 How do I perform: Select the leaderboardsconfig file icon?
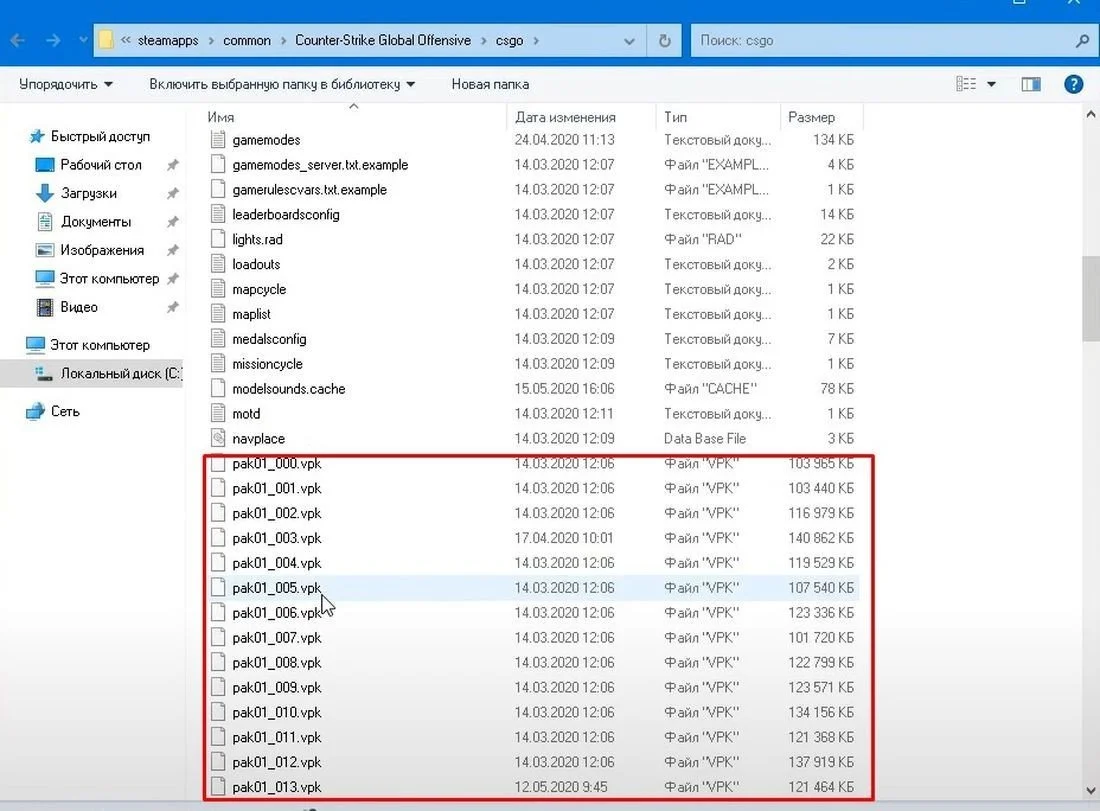[218, 214]
